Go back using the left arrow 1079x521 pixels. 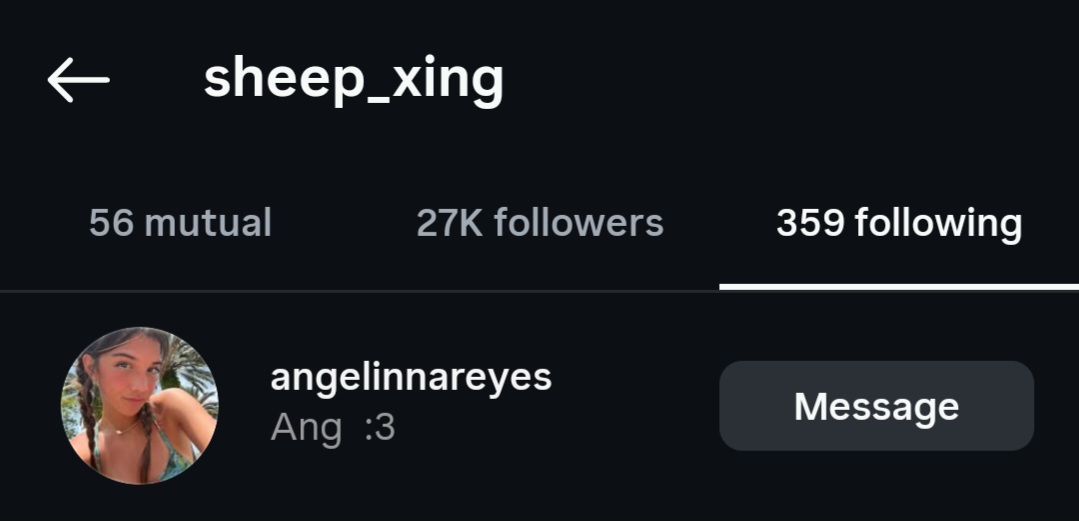pos(78,80)
